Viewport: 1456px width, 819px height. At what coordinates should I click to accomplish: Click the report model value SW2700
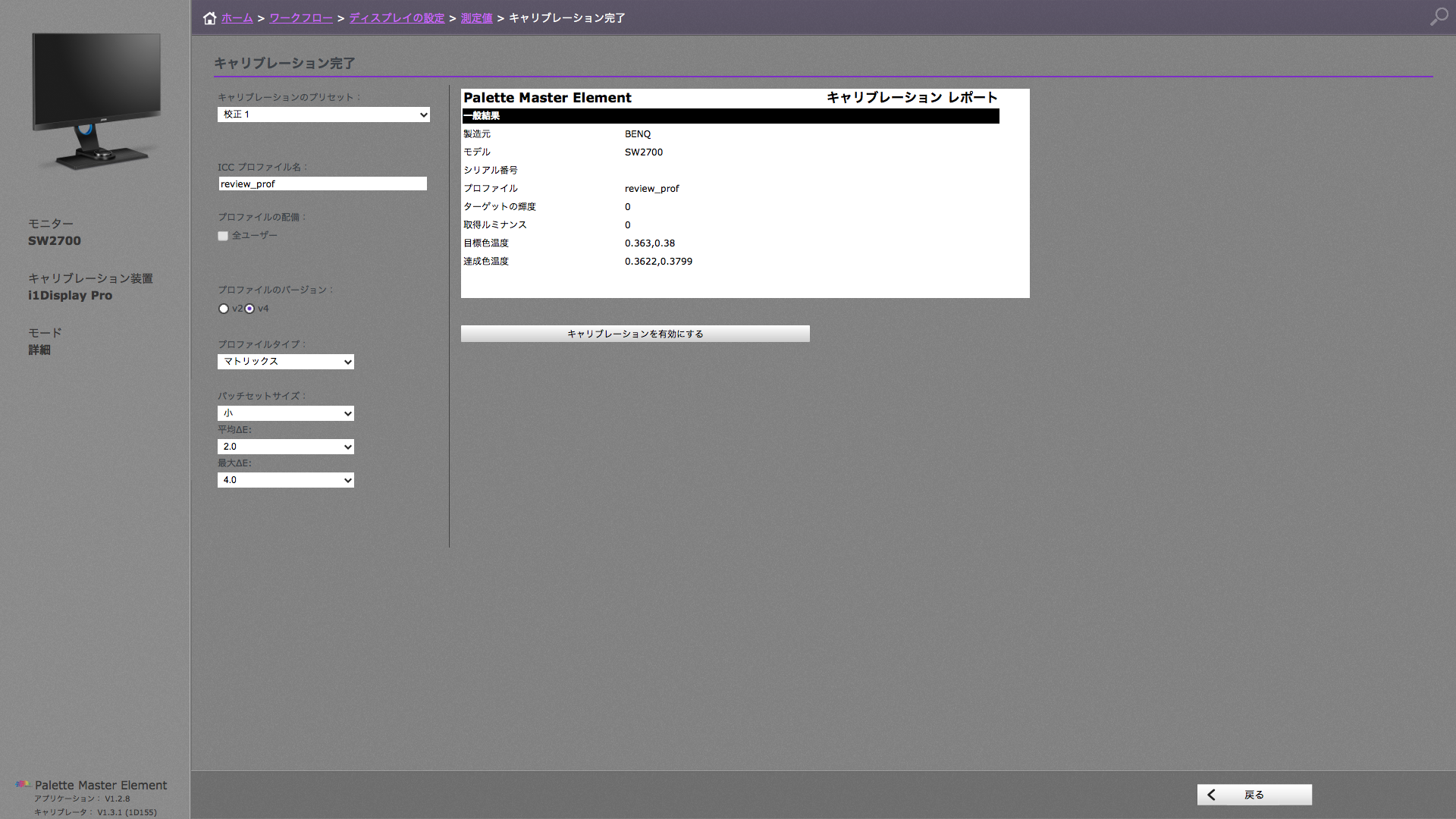644,152
